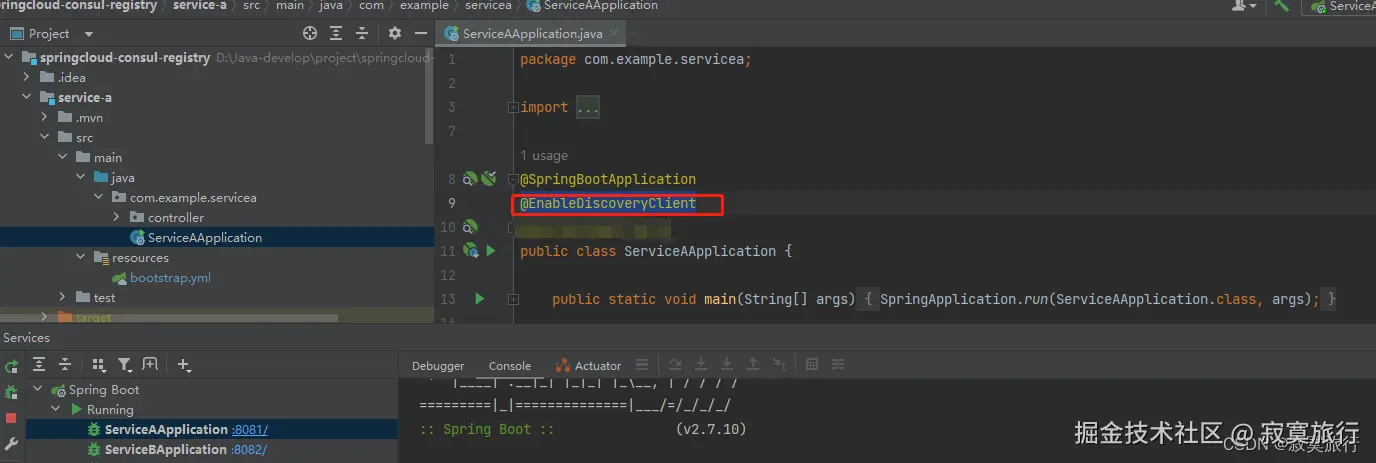Toggle the fold marker on the main method line
1376x463 pixels.
[x=513, y=299]
